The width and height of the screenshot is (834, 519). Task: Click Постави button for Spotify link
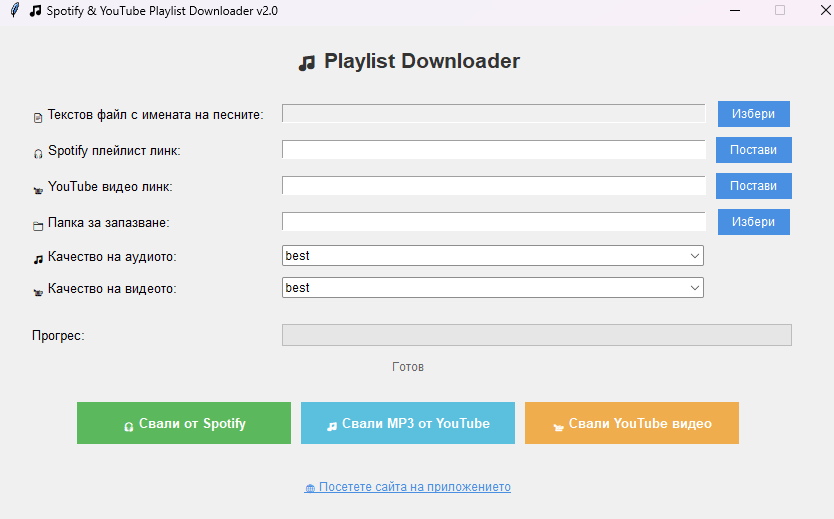[x=754, y=150]
